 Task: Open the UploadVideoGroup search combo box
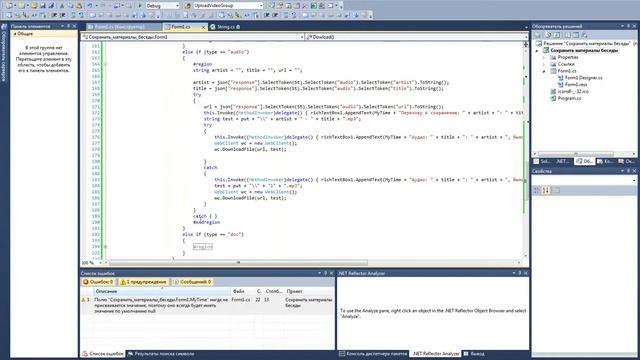228,6
